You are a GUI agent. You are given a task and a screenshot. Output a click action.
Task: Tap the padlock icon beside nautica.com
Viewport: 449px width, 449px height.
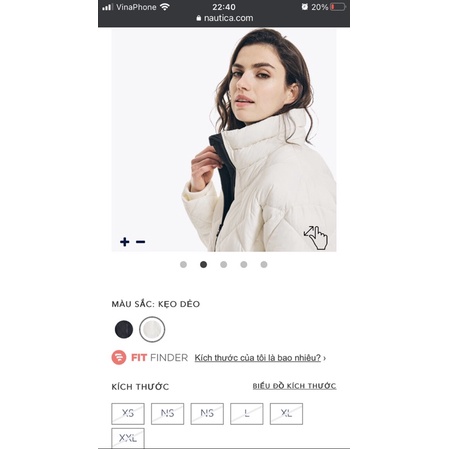click(199, 18)
